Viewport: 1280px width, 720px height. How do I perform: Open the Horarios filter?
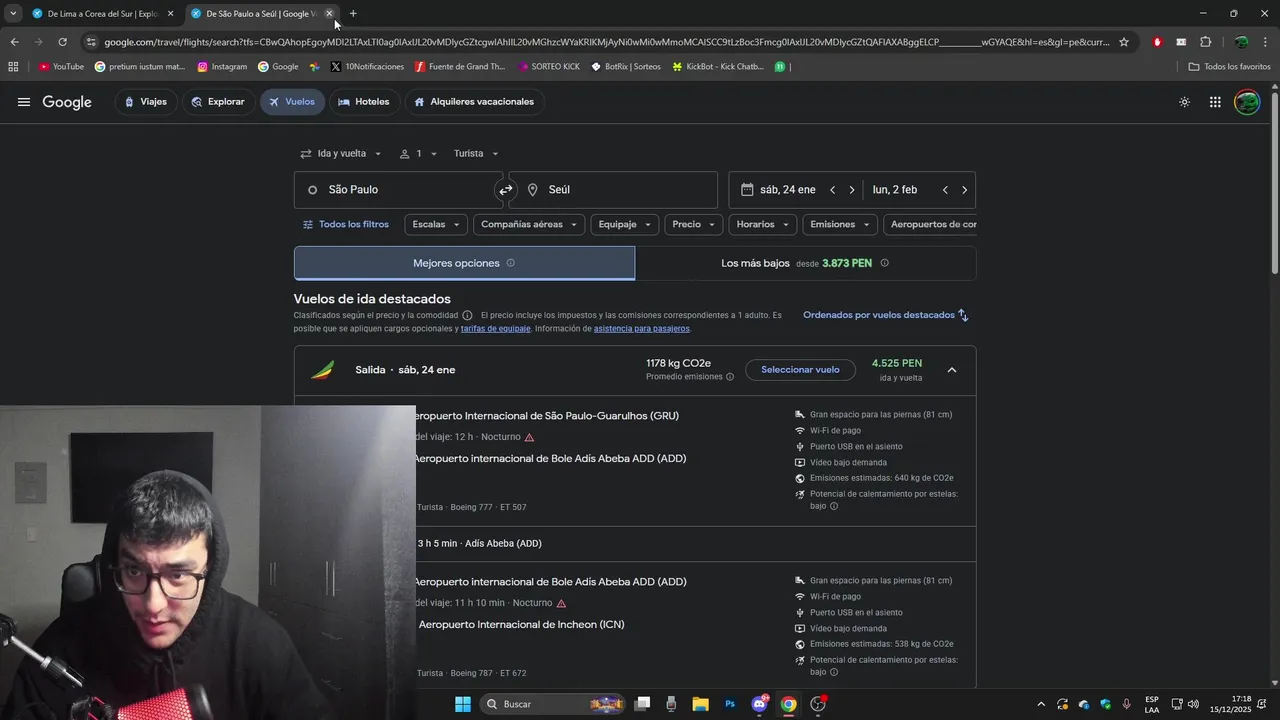[763, 225]
